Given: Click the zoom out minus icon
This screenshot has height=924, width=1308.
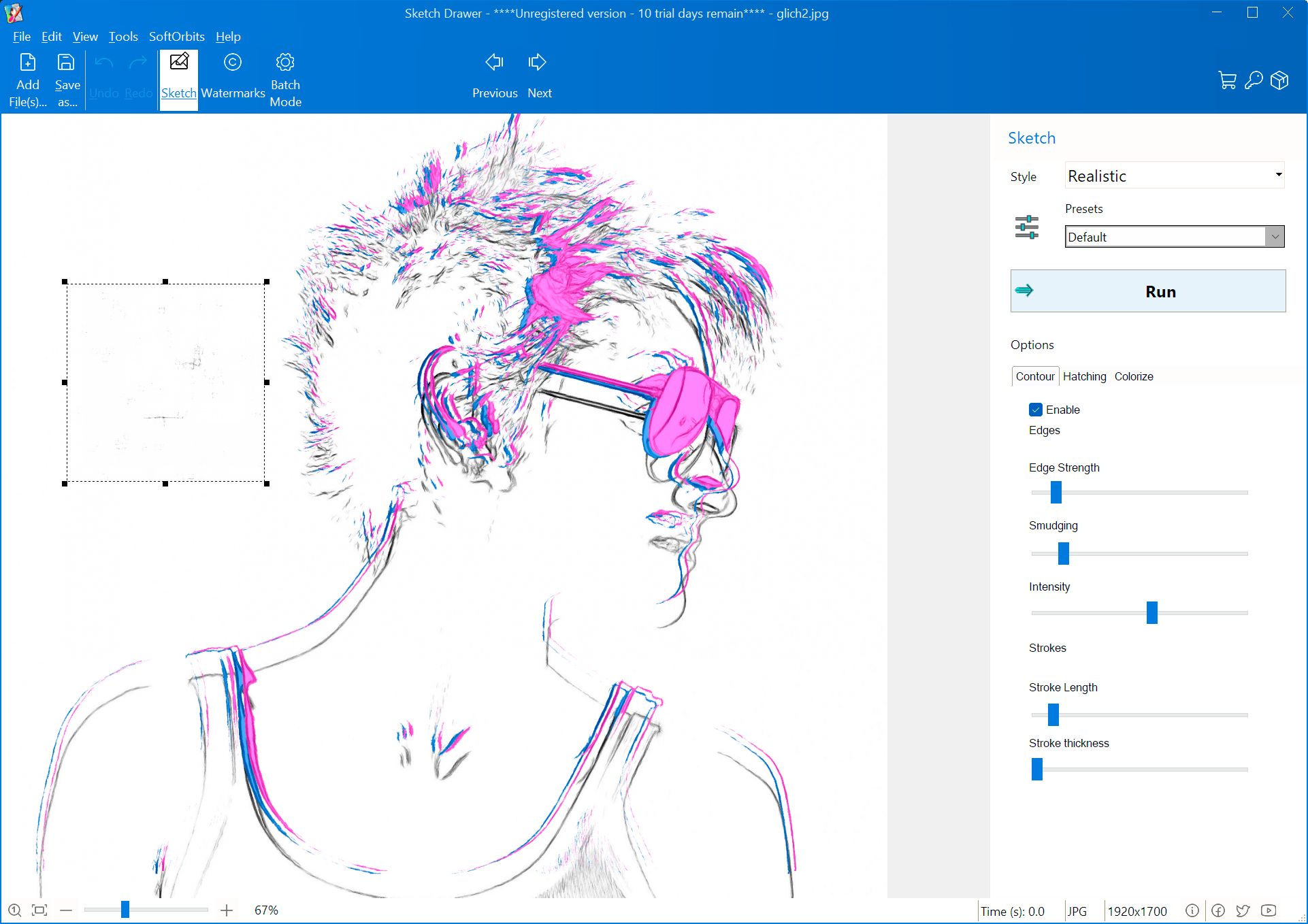Looking at the screenshot, I should 66,910.
